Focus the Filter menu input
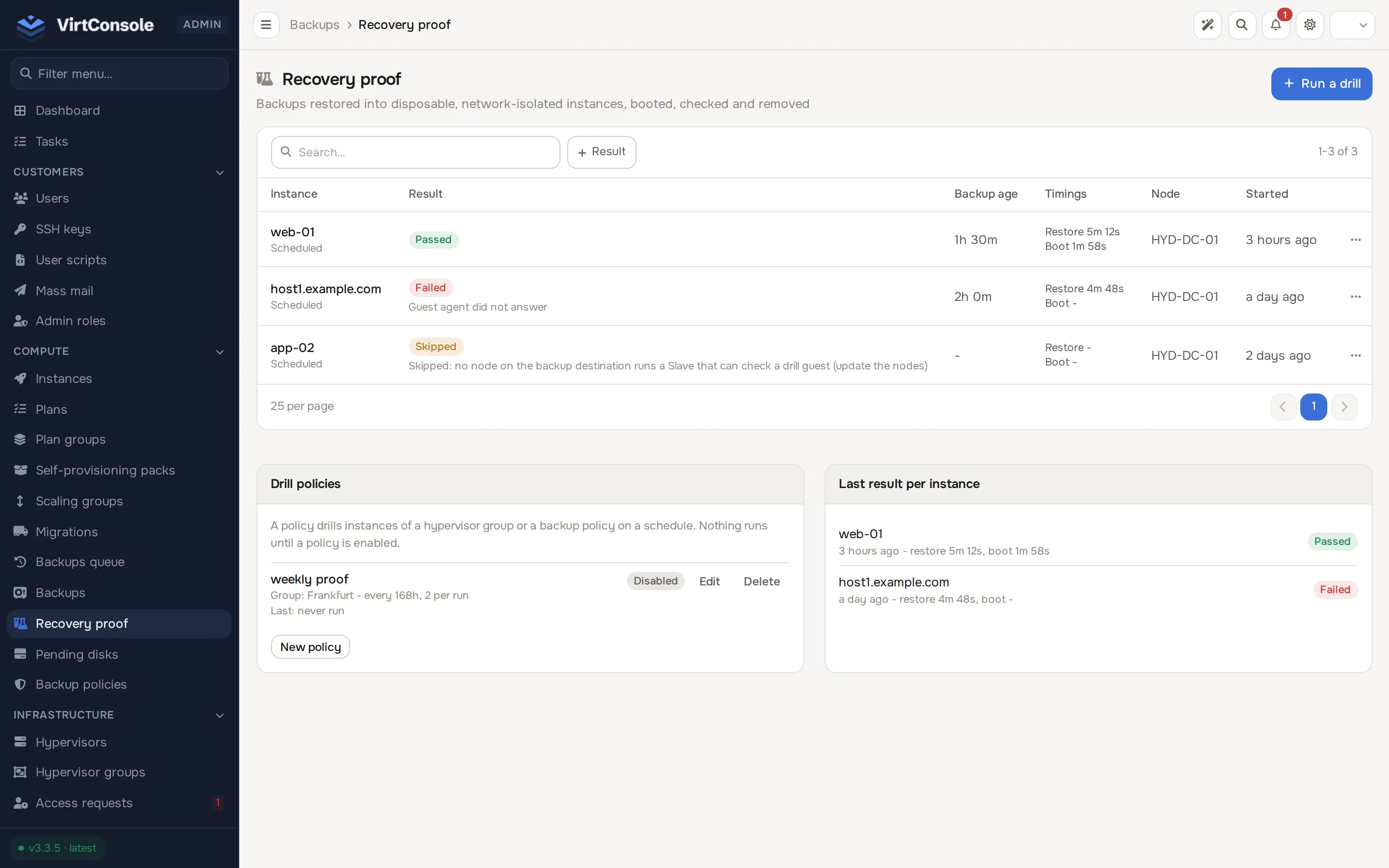This screenshot has height=868, width=1389. pos(120,73)
